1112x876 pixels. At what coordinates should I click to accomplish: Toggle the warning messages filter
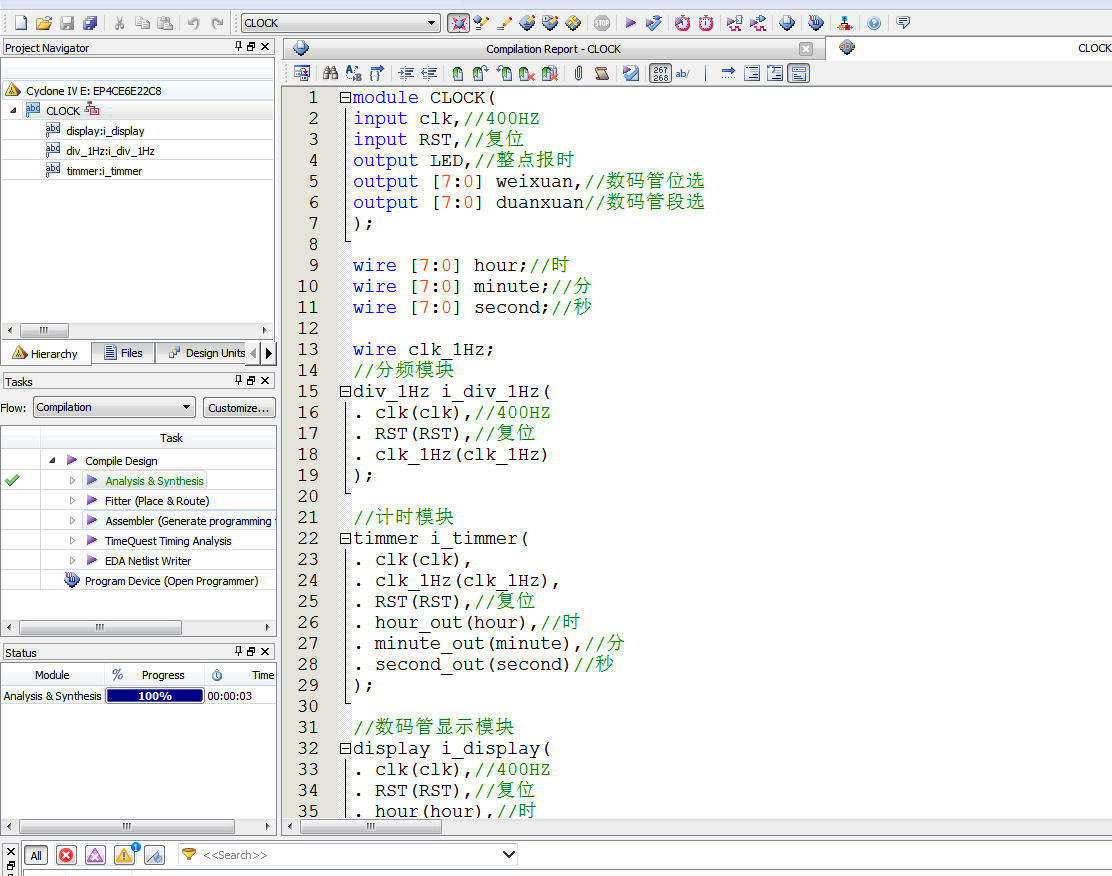tap(124, 855)
